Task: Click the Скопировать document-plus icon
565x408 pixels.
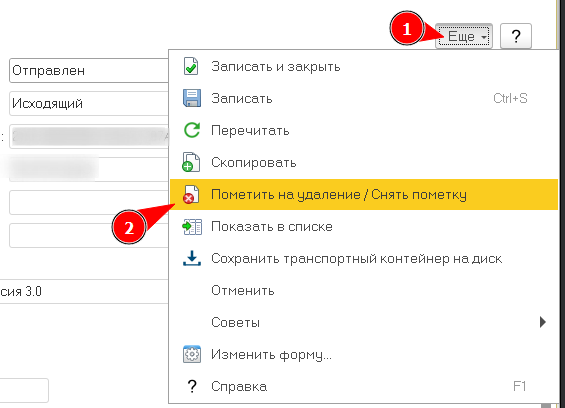Action: coord(191,162)
